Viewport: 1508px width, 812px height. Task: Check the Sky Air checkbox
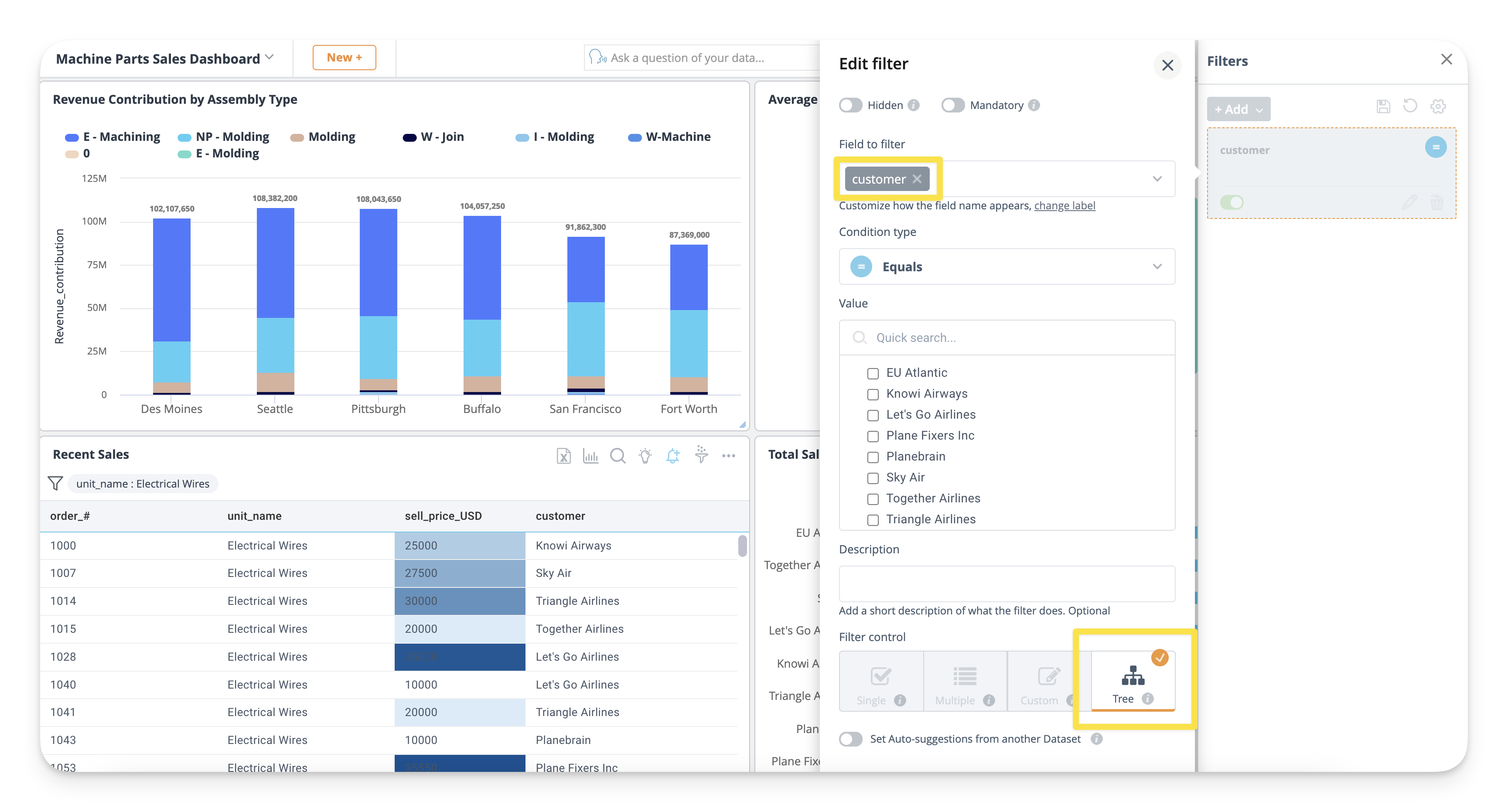point(873,478)
